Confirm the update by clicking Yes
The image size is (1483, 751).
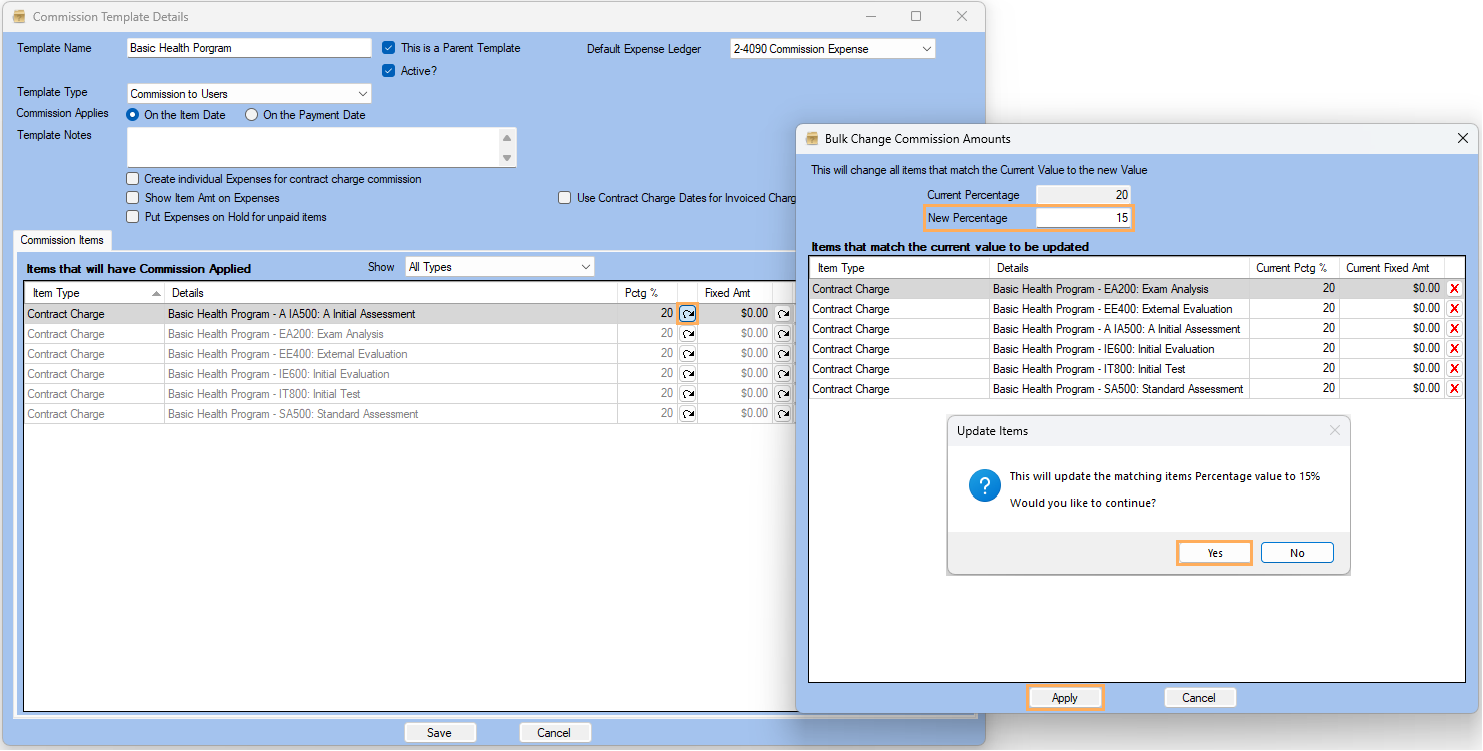click(x=1214, y=553)
